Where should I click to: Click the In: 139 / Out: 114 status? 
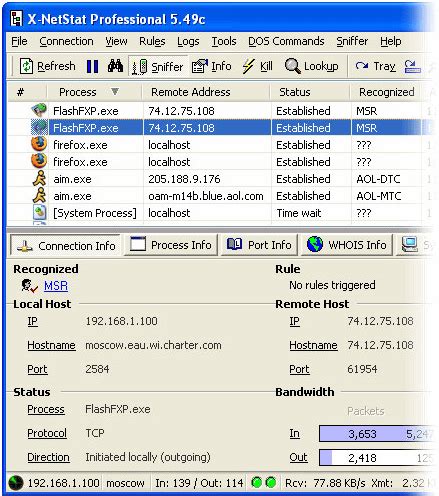(199, 483)
